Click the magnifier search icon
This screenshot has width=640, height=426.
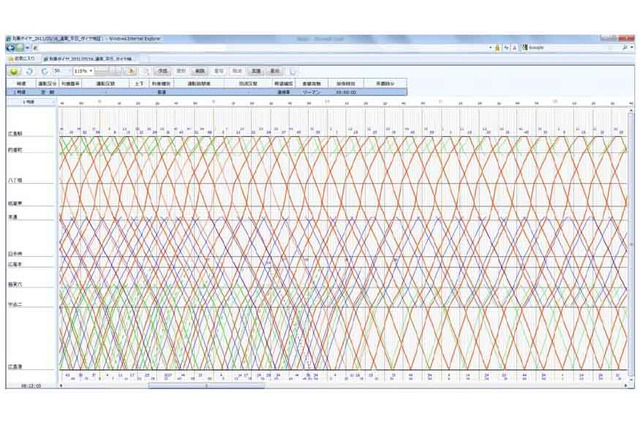coord(624,48)
